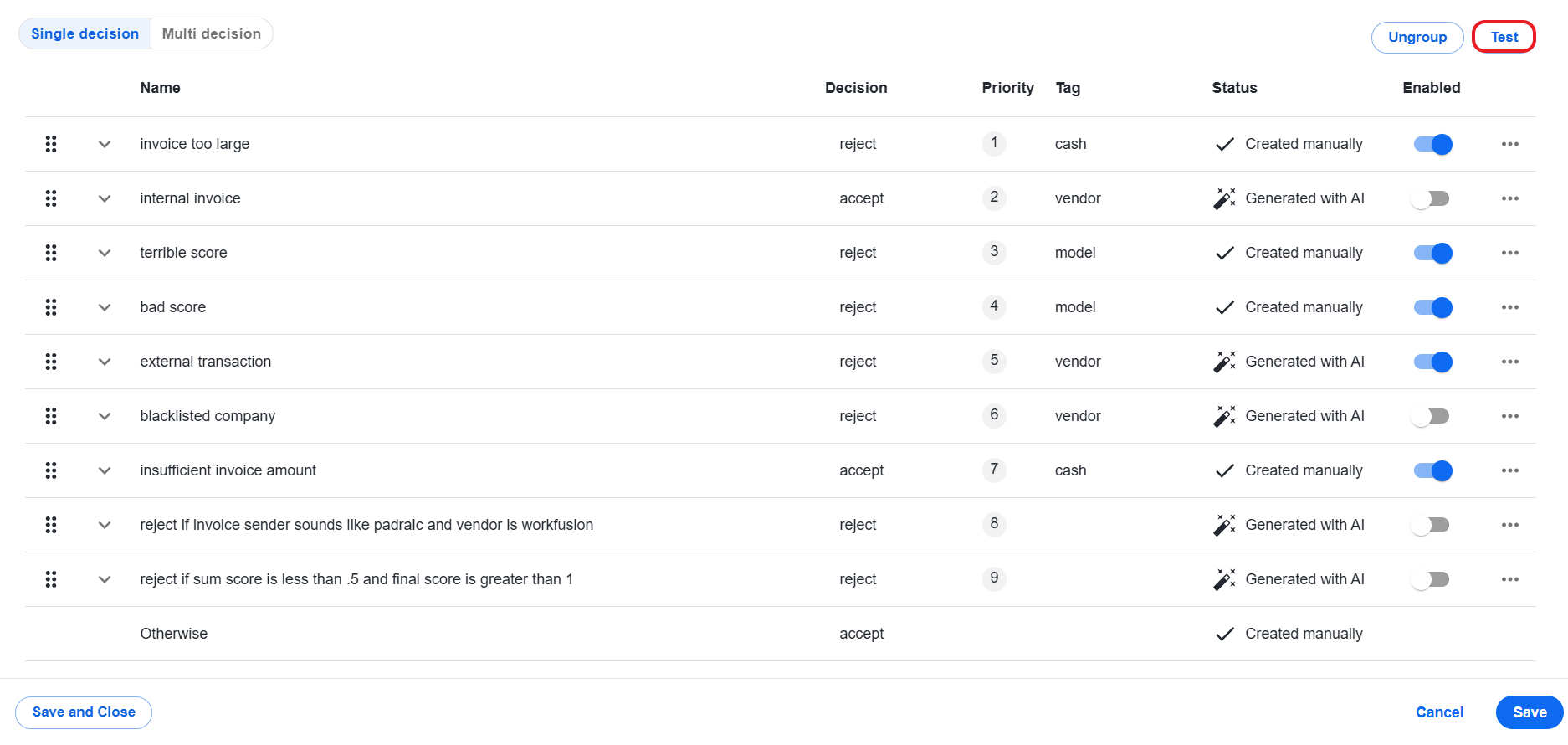Switch to Single decision tab

(x=85, y=33)
